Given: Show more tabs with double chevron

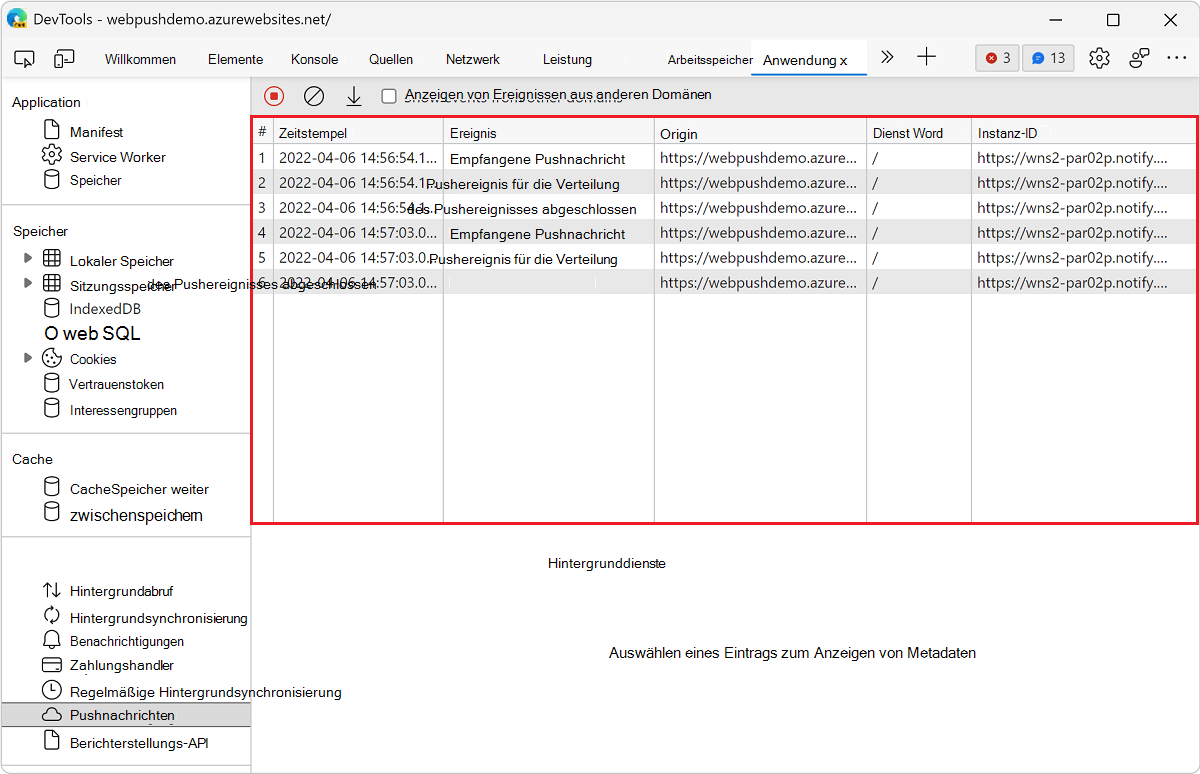Looking at the screenshot, I should pyautogui.click(x=886, y=57).
